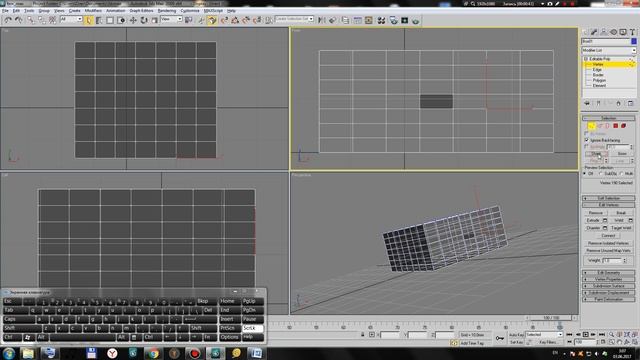Select the Element red cube sub-object icon
640x360 pixels.
click(x=623, y=126)
